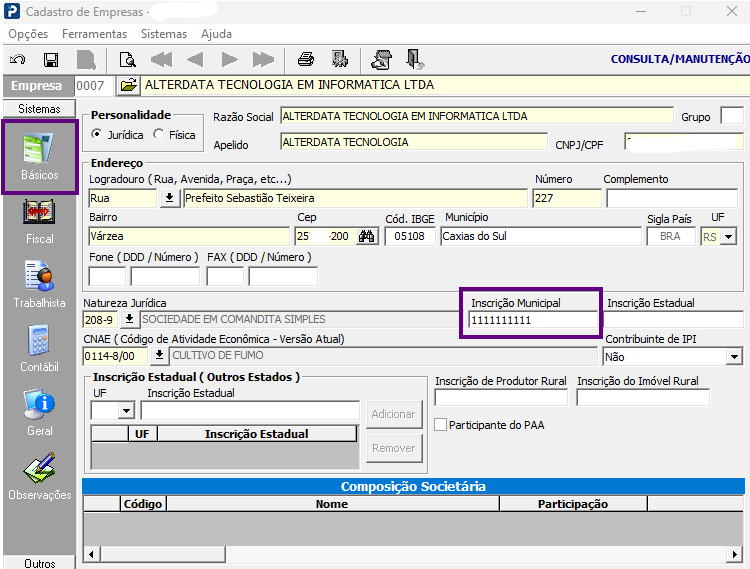Go to previous record arrow
Screen dimensions: 750x569
pyautogui.click(x=195, y=60)
